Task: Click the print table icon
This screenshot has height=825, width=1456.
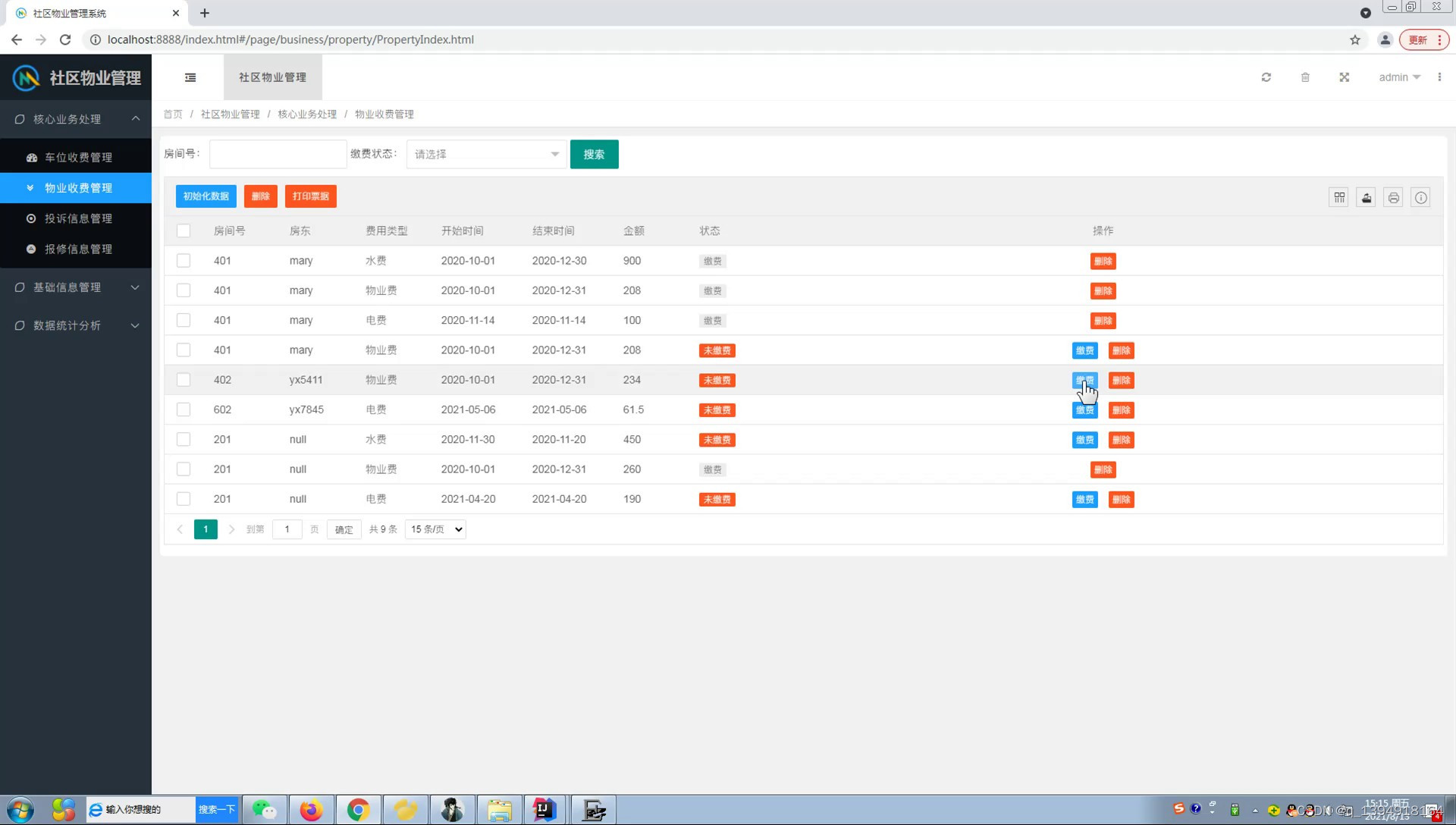Action: click(x=1393, y=198)
